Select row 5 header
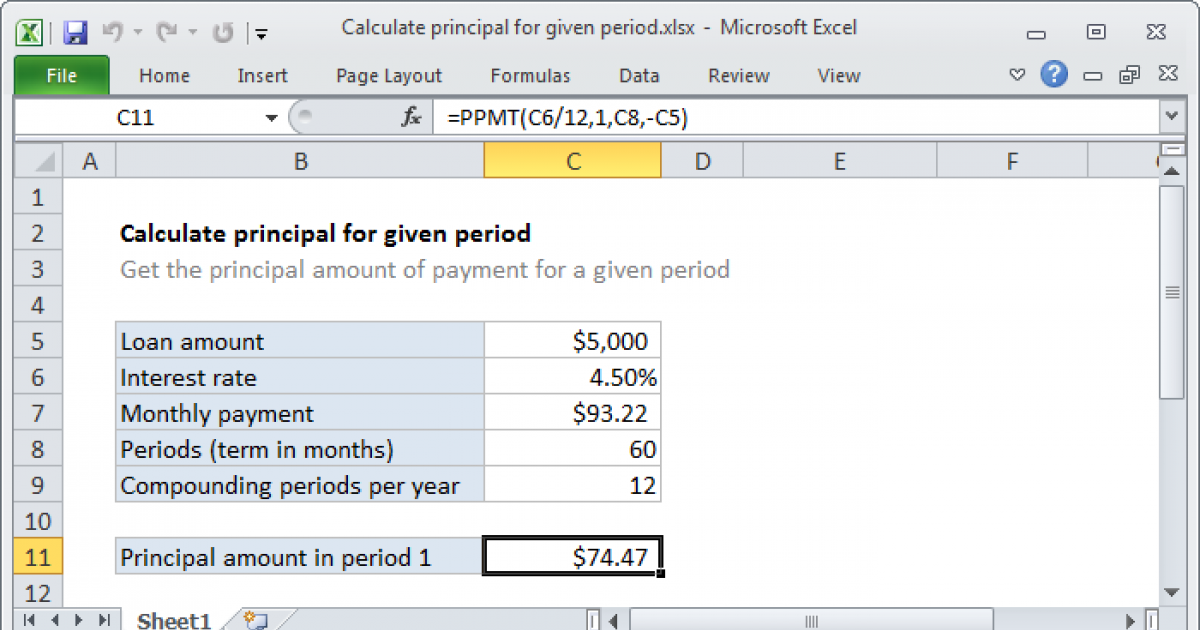This screenshot has width=1200, height=630. [x=39, y=341]
